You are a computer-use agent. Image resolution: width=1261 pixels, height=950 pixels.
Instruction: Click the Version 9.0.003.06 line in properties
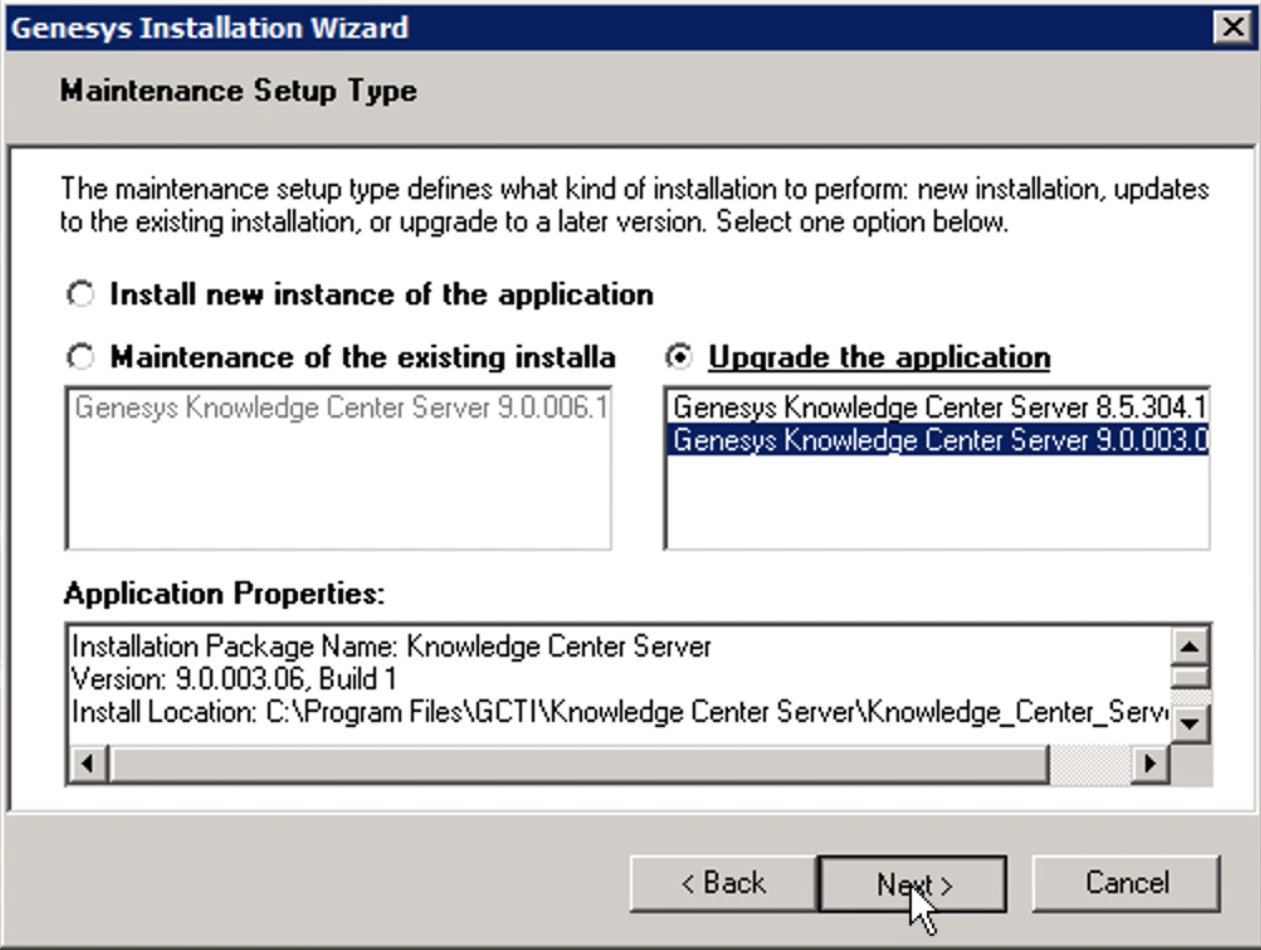(x=234, y=679)
